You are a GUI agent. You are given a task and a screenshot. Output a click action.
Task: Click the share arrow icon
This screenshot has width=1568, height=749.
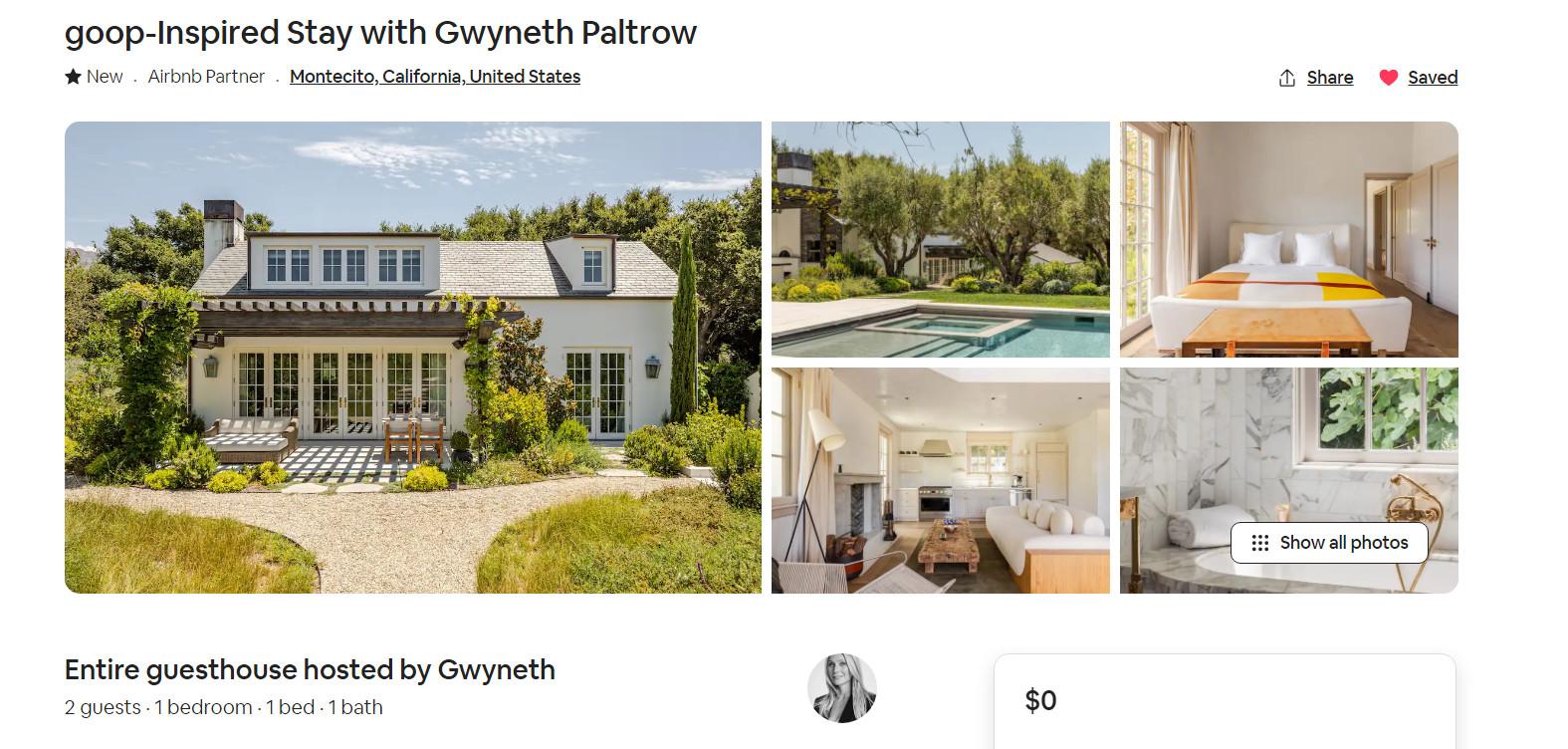[x=1286, y=78]
